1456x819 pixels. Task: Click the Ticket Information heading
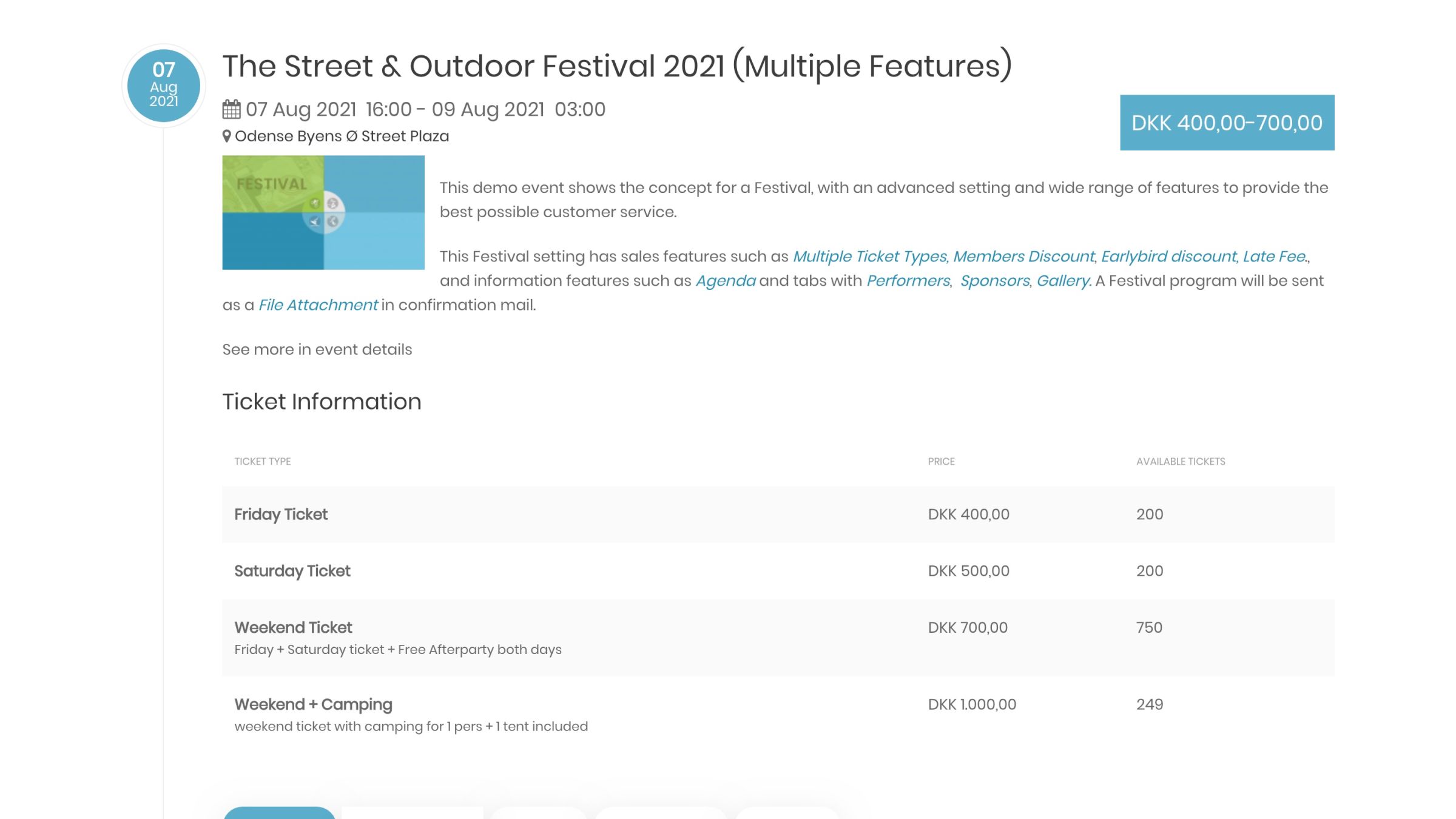(322, 402)
